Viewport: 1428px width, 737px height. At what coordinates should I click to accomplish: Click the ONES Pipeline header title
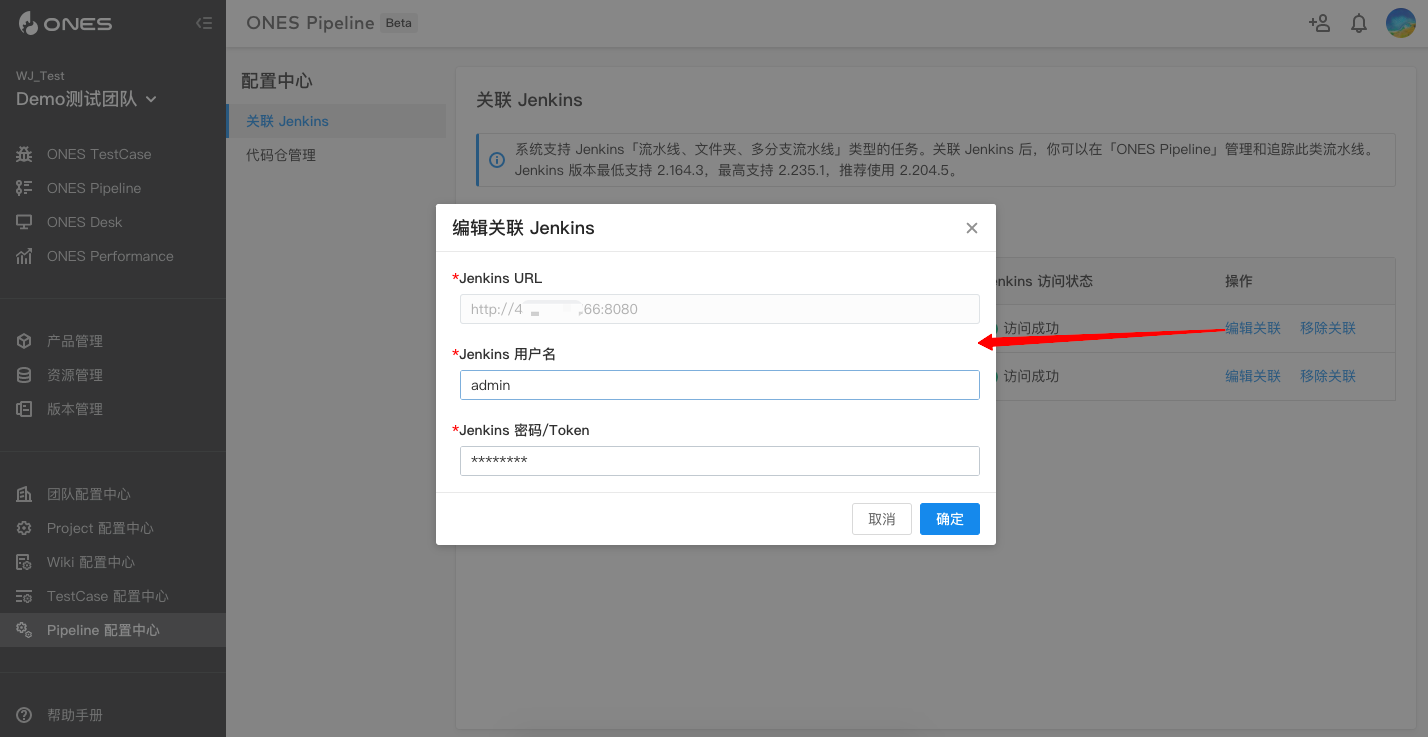[x=310, y=23]
